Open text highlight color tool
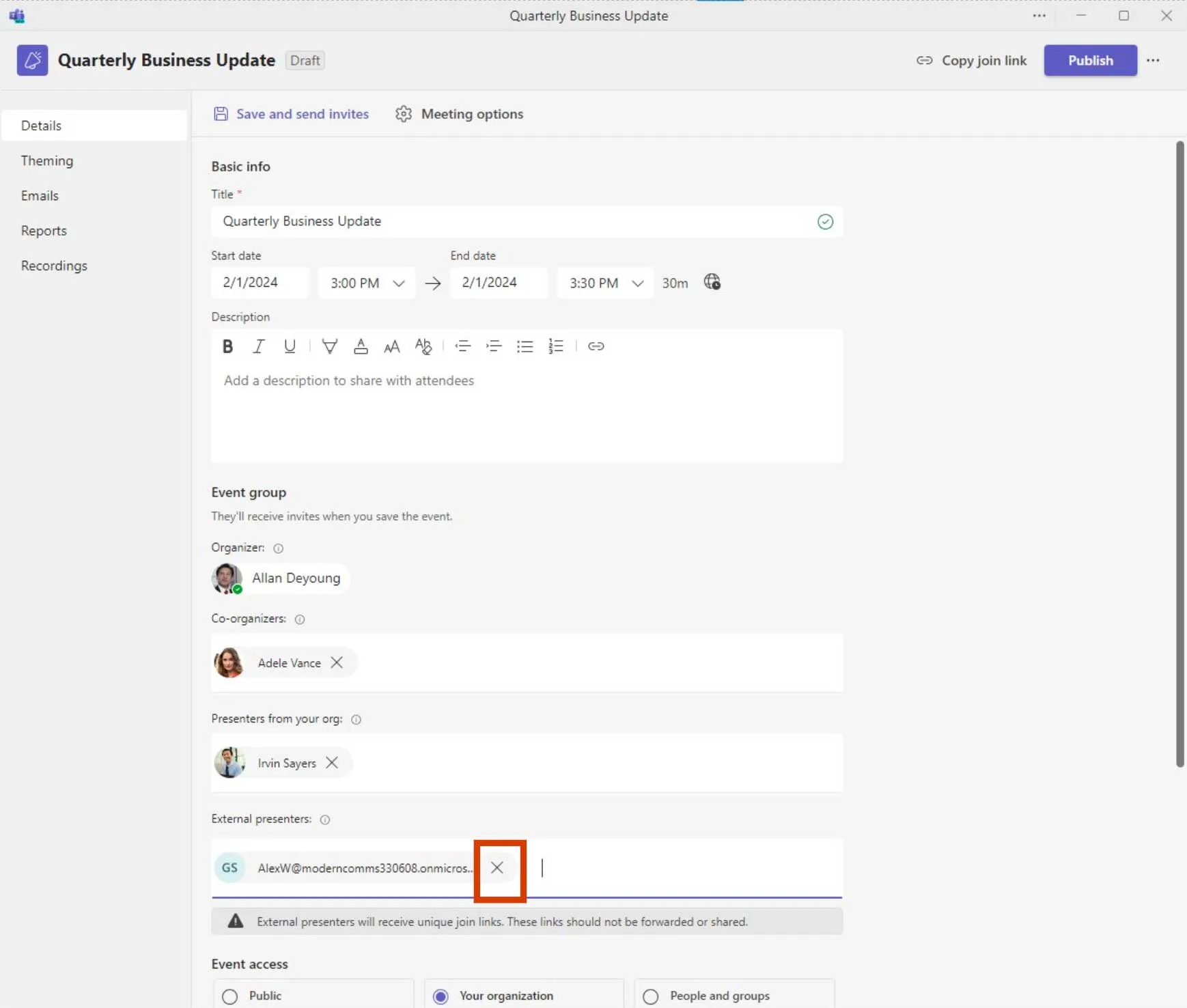Image resolution: width=1187 pixels, height=1008 pixels. point(329,346)
